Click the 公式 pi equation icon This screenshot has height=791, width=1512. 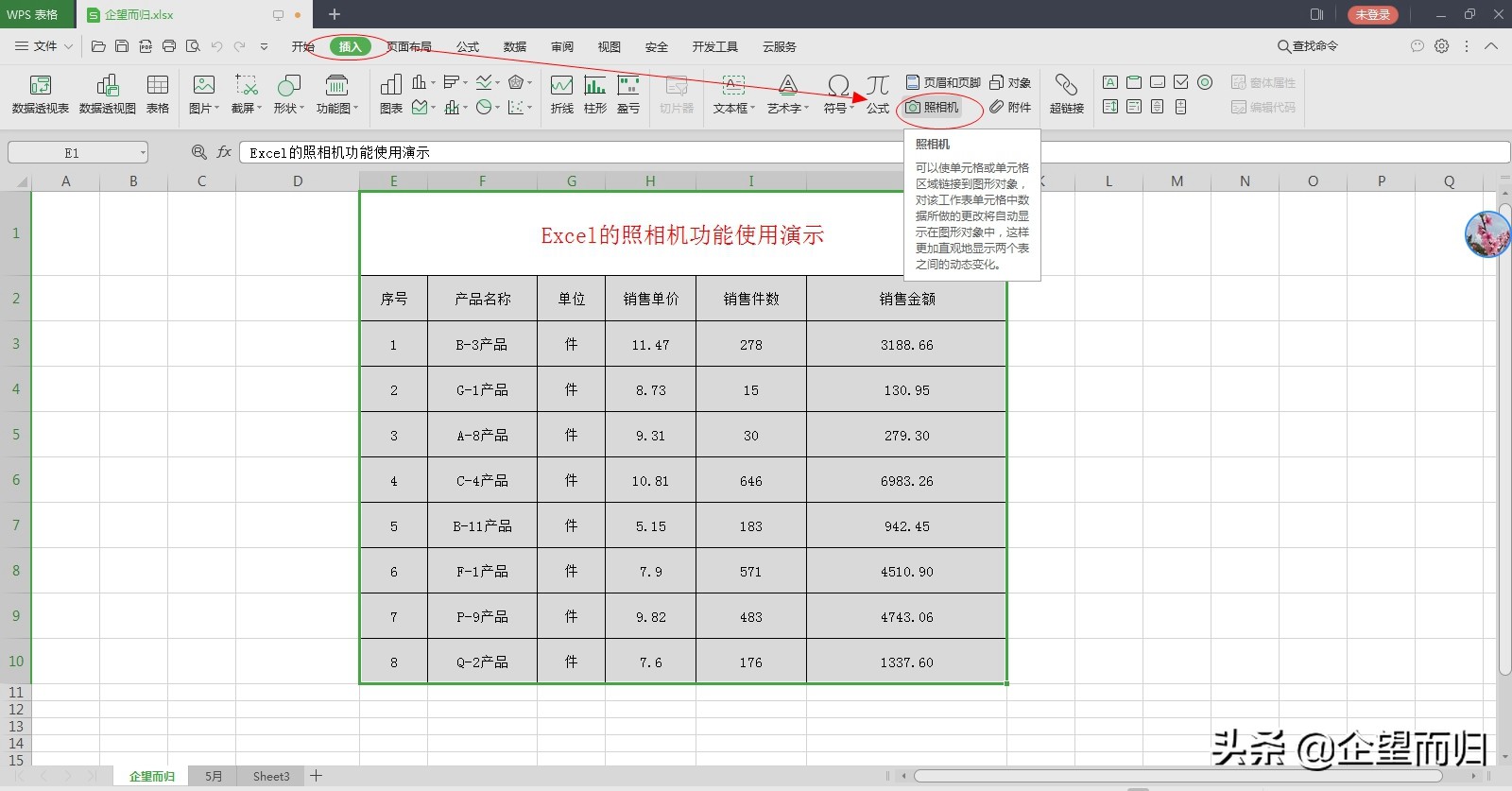[x=878, y=95]
